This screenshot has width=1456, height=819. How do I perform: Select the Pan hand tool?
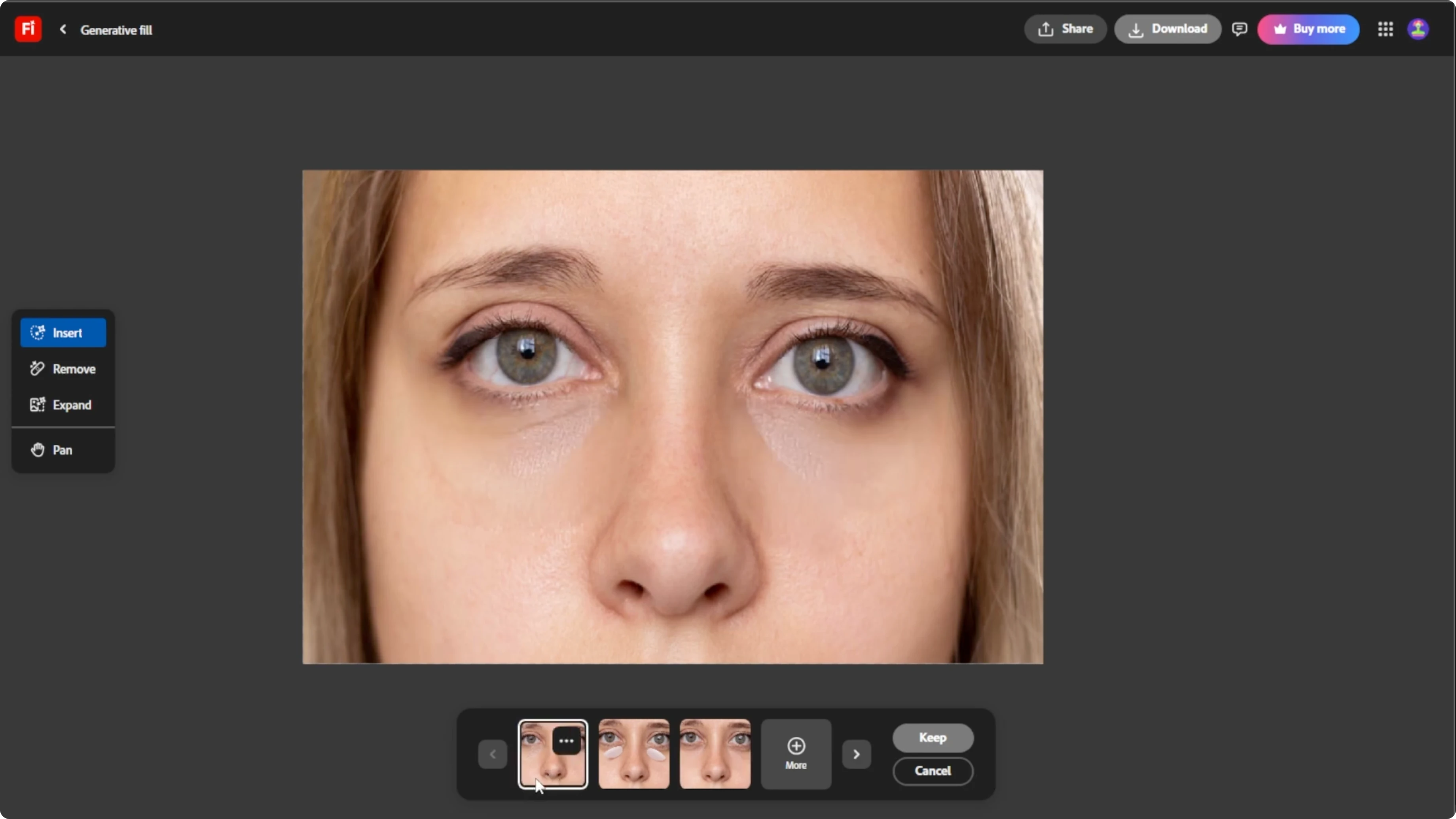coord(63,450)
